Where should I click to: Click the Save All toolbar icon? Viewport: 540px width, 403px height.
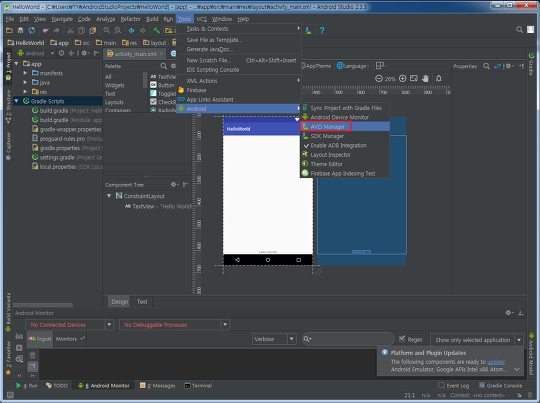pyautogui.click(x=21, y=30)
